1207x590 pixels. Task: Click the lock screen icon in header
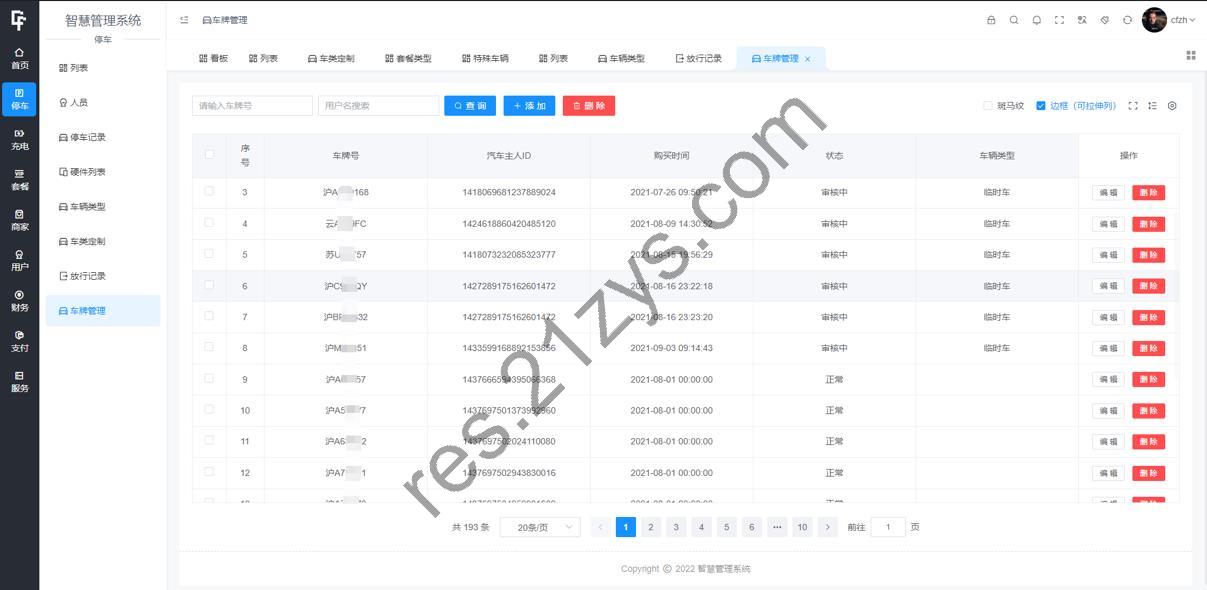coord(991,20)
